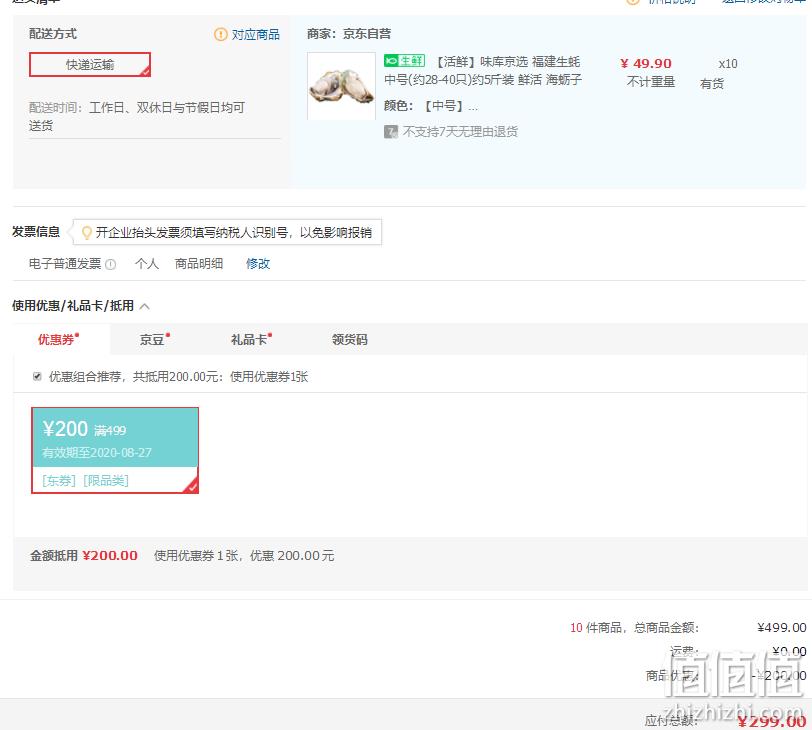Screen dimensions: 812x730
Task: Switch to the 礼品卡 tab
Action: tap(251, 339)
